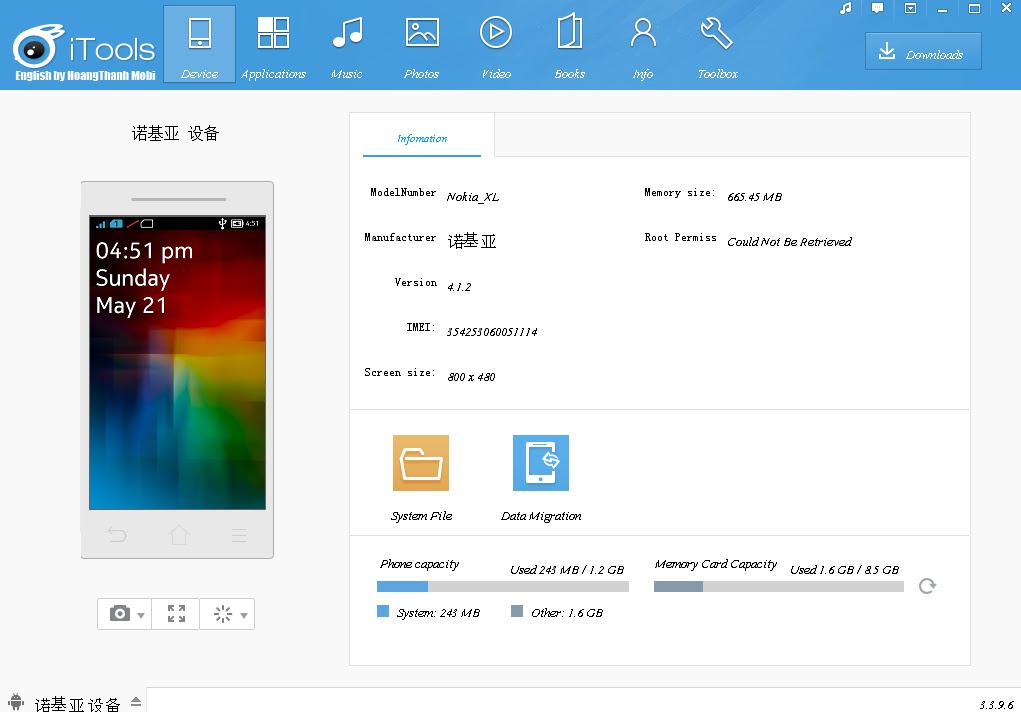Open the Applications section
The width and height of the screenshot is (1021, 712).
pos(273,44)
